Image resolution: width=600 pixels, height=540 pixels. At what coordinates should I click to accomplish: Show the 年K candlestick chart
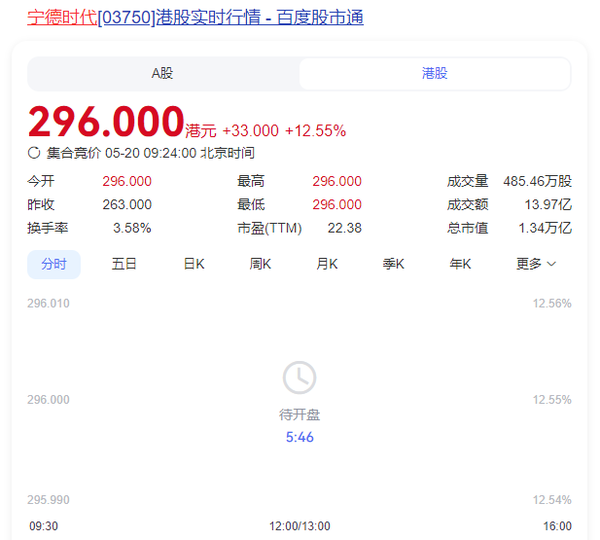coord(460,264)
